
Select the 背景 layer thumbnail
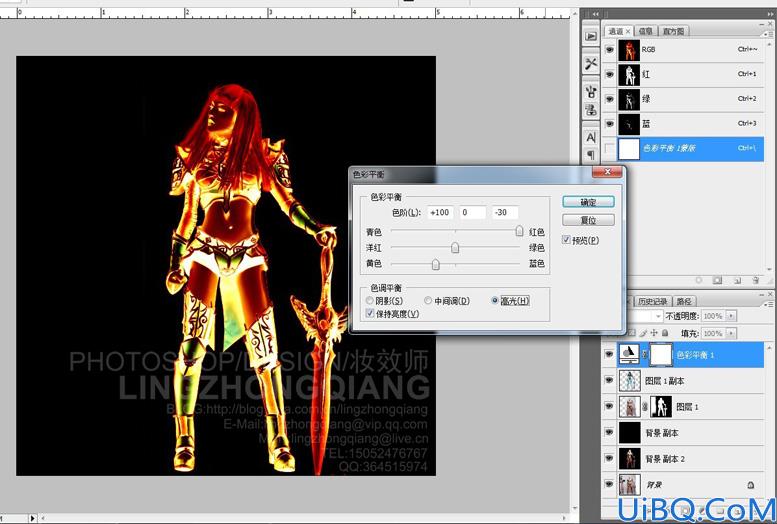point(629,485)
